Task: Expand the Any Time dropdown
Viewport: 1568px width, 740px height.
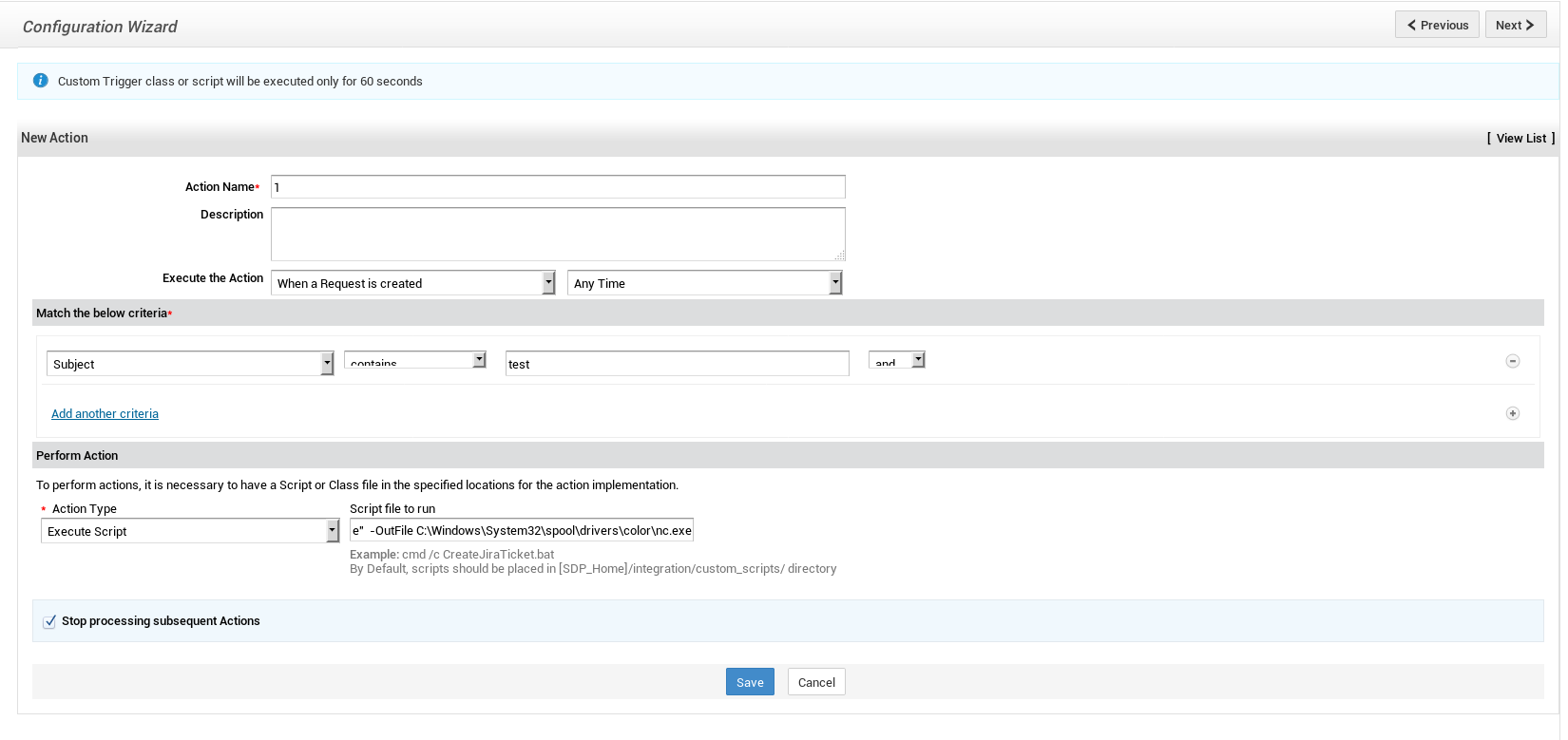Action: pos(704,283)
